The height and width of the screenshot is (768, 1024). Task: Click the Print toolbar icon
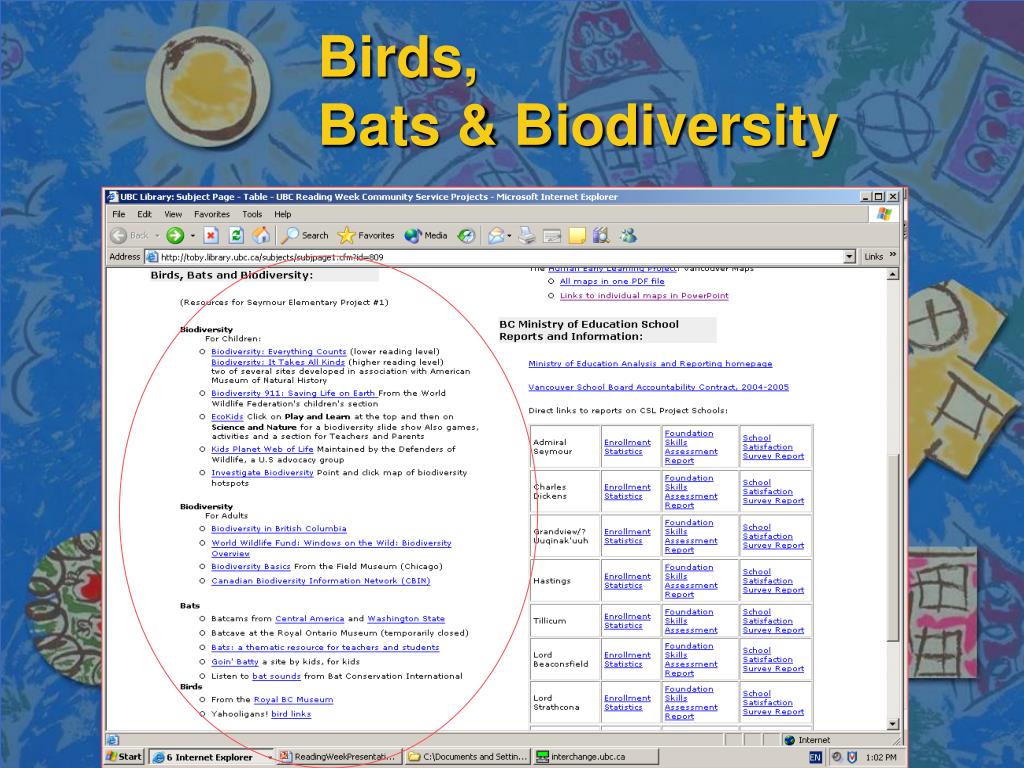tap(527, 236)
